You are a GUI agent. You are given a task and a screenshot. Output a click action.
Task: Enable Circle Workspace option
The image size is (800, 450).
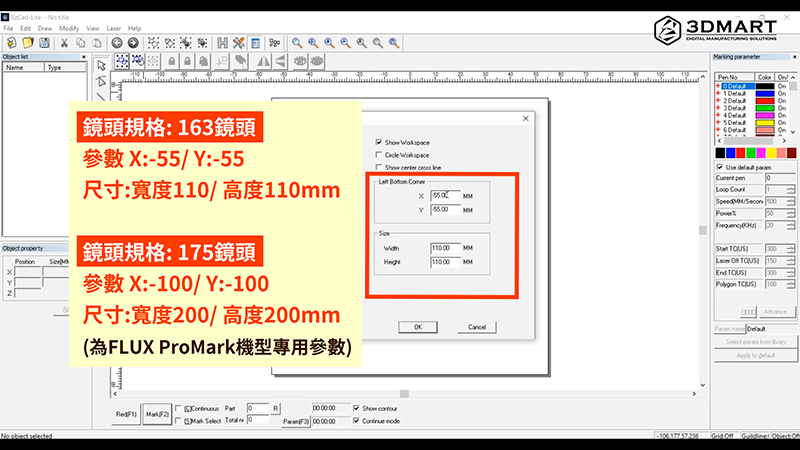click(x=378, y=155)
